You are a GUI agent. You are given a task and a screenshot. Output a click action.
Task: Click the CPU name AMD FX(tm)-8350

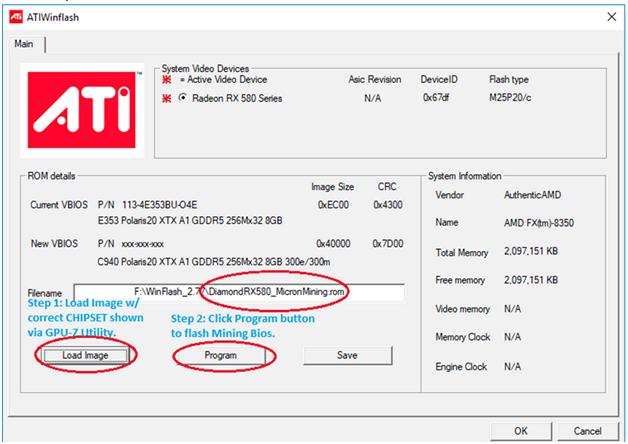pyautogui.click(x=539, y=223)
